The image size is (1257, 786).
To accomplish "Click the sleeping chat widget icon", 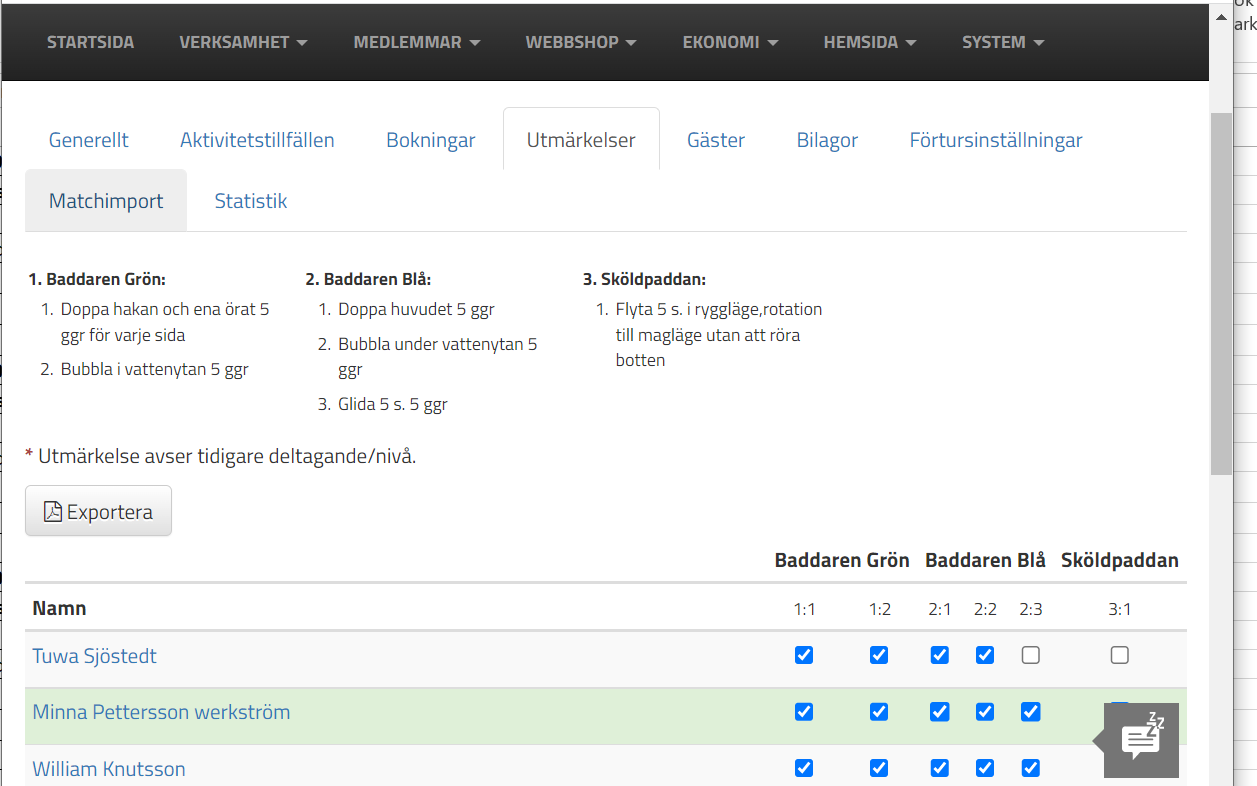I will tap(1141, 740).
